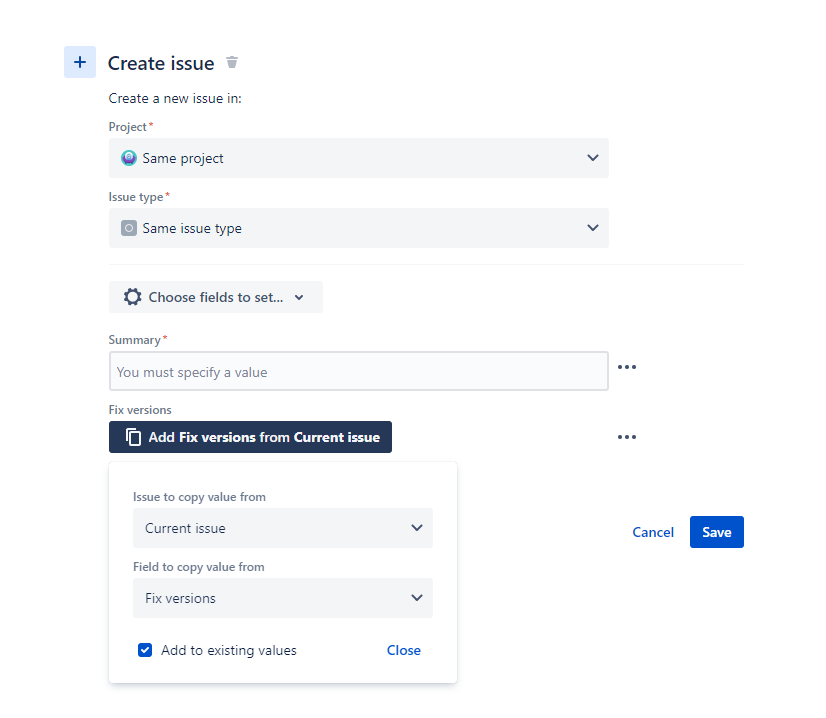Image resolution: width=826 pixels, height=718 pixels.
Task: Click the Add to existing values label
Action: pos(229,650)
